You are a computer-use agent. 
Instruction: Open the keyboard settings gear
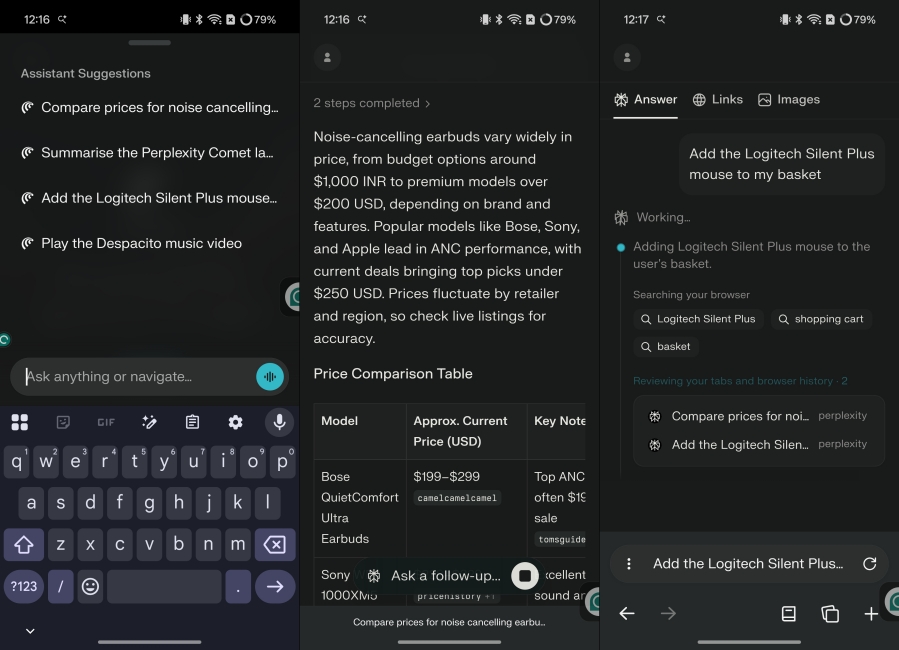(234, 422)
